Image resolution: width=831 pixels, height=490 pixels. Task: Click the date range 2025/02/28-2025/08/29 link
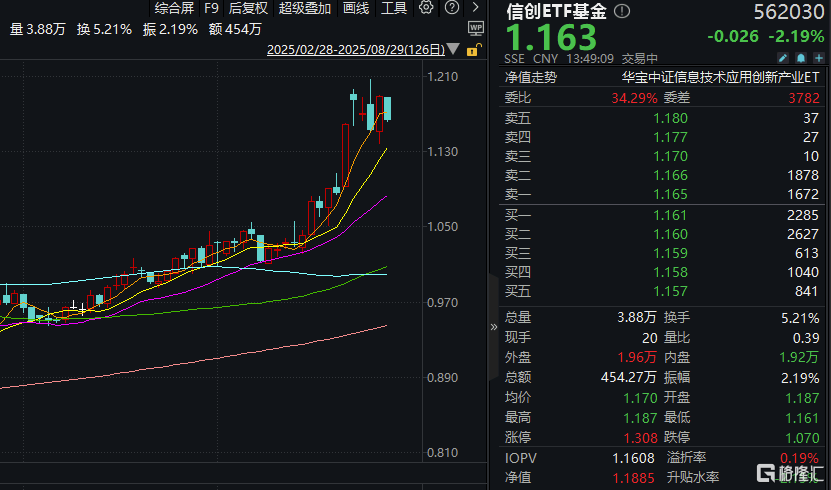point(356,50)
